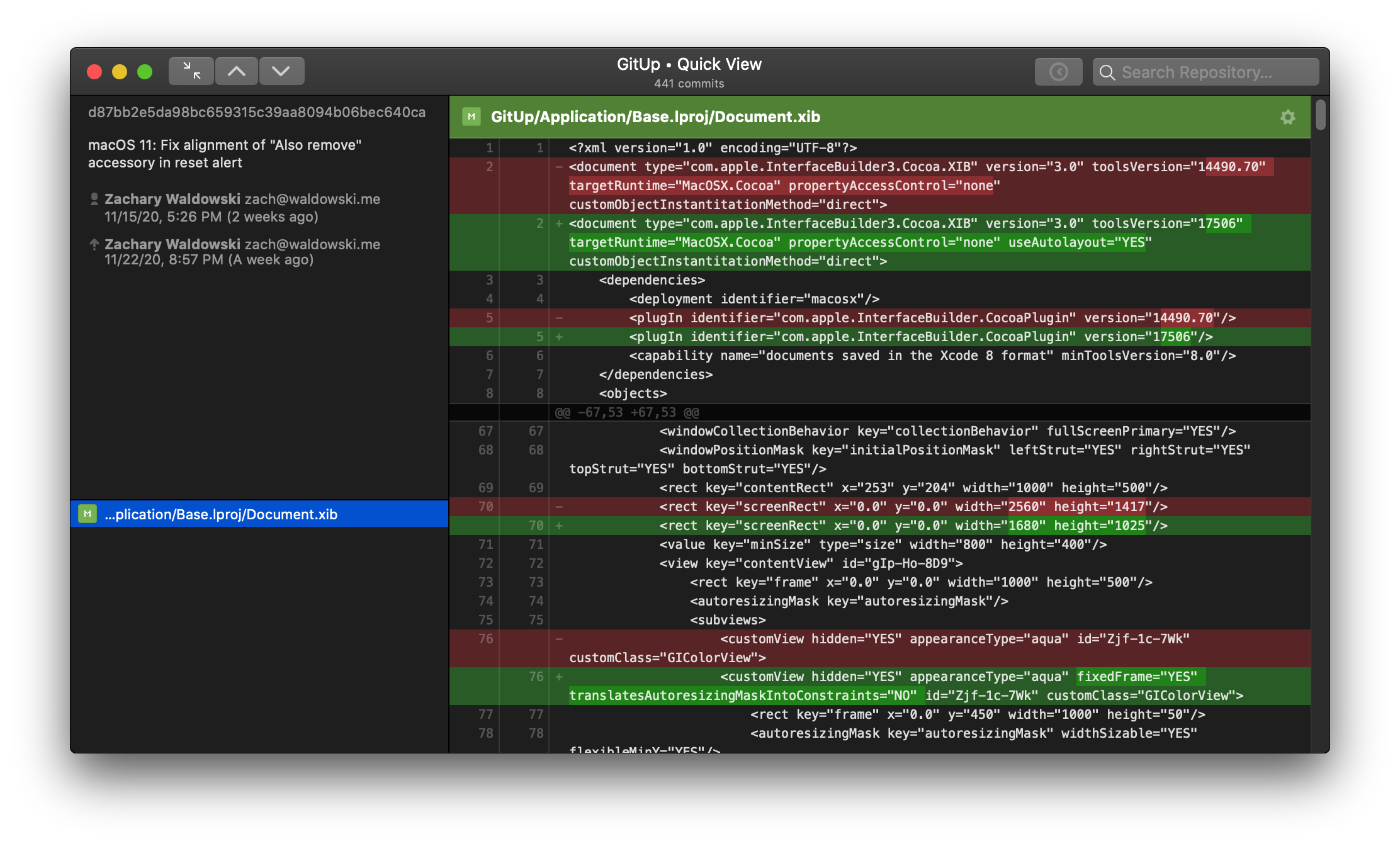1400x846 pixels.
Task: Click the M badge beside Document.xib in list
Action: tap(87, 514)
